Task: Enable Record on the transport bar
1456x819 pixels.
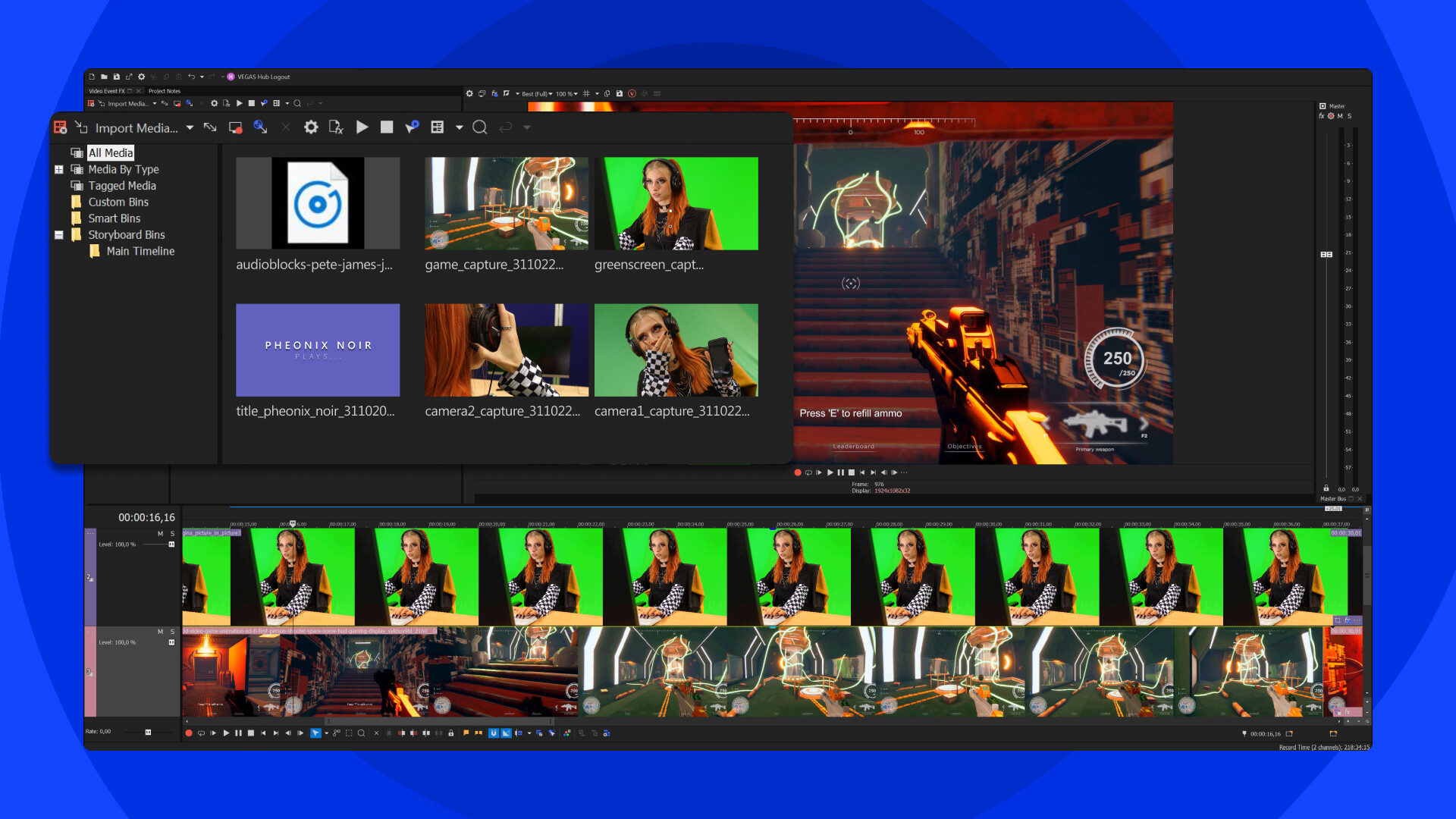Action: (189, 733)
